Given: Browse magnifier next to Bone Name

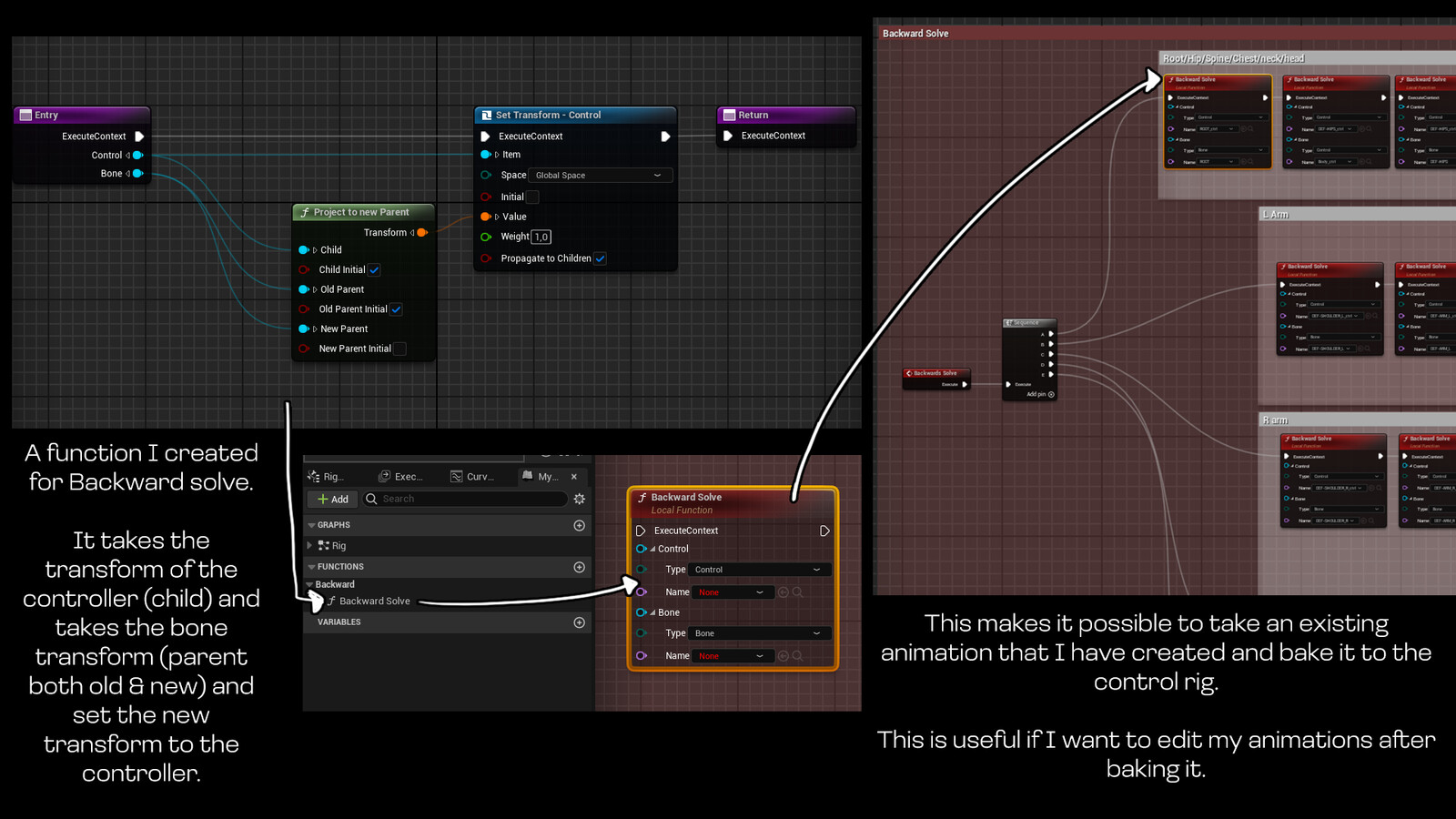Looking at the screenshot, I should pyautogui.click(x=797, y=656).
